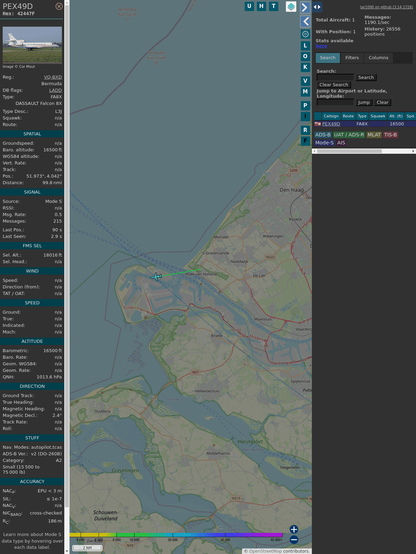
Task: Click the UAT / ADS-R legend label
Action: click(348, 135)
